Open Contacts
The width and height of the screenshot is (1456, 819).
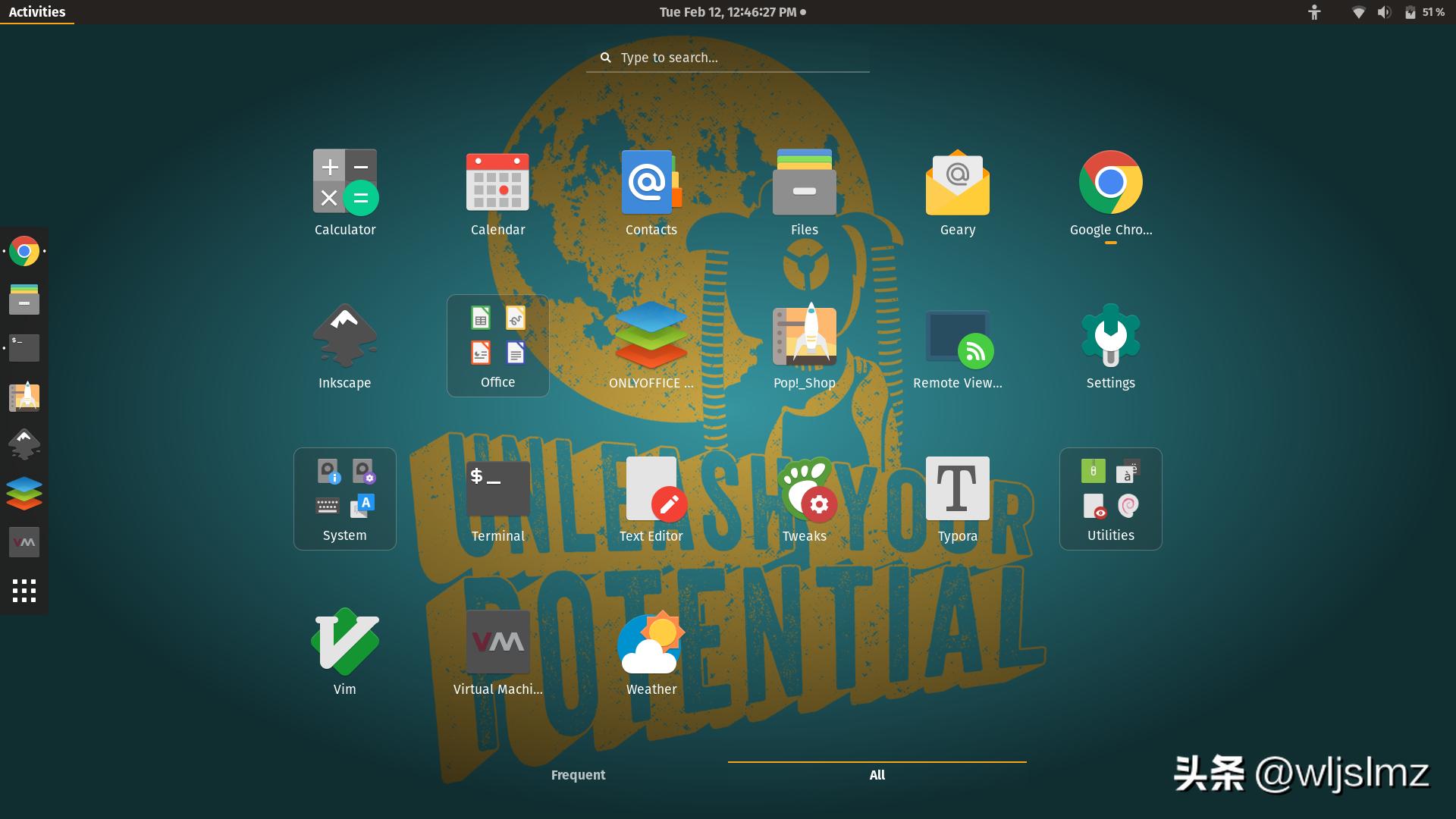[651, 182]
